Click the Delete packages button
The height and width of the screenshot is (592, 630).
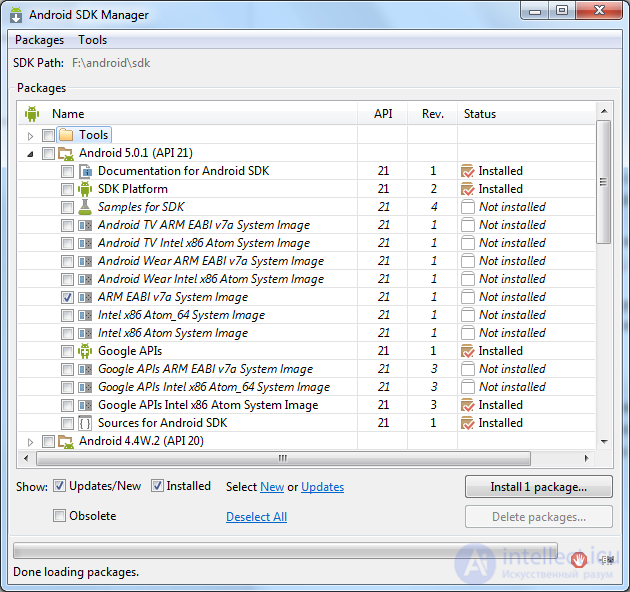tap(539, 516)
